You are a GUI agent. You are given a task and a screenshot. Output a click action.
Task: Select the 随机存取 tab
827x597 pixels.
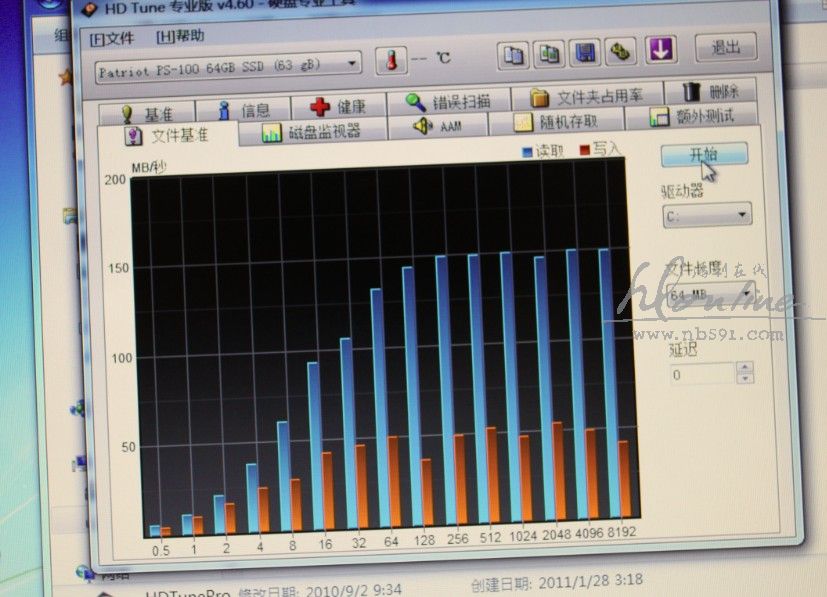click(557, 122)
